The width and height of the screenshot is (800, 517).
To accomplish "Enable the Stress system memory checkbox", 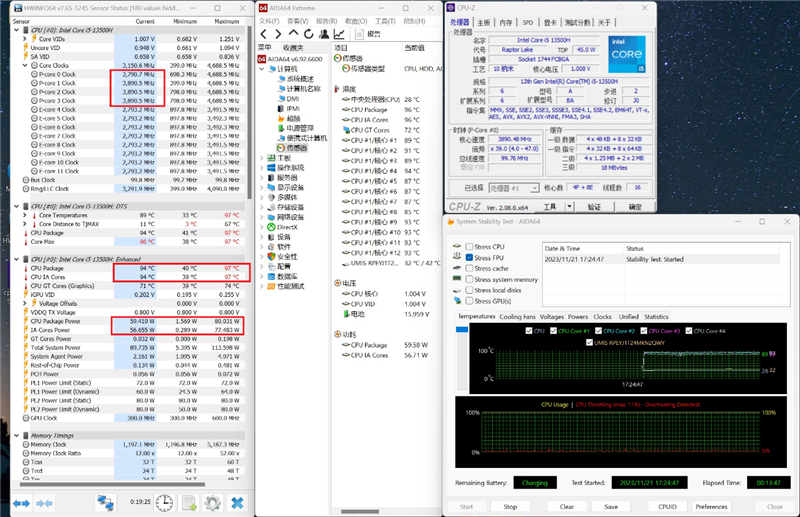I will click(x=469, y=279).
